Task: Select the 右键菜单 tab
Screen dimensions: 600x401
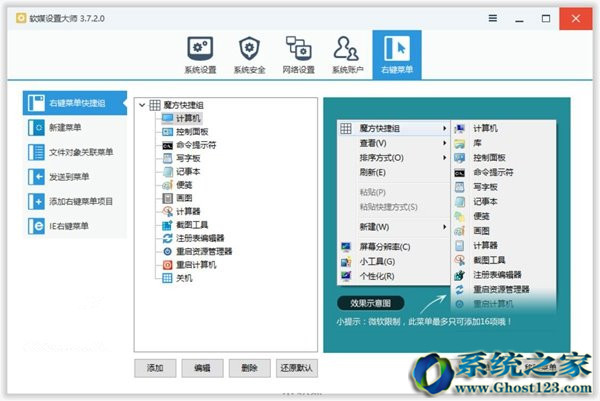Action: click(x=397, y=55)
